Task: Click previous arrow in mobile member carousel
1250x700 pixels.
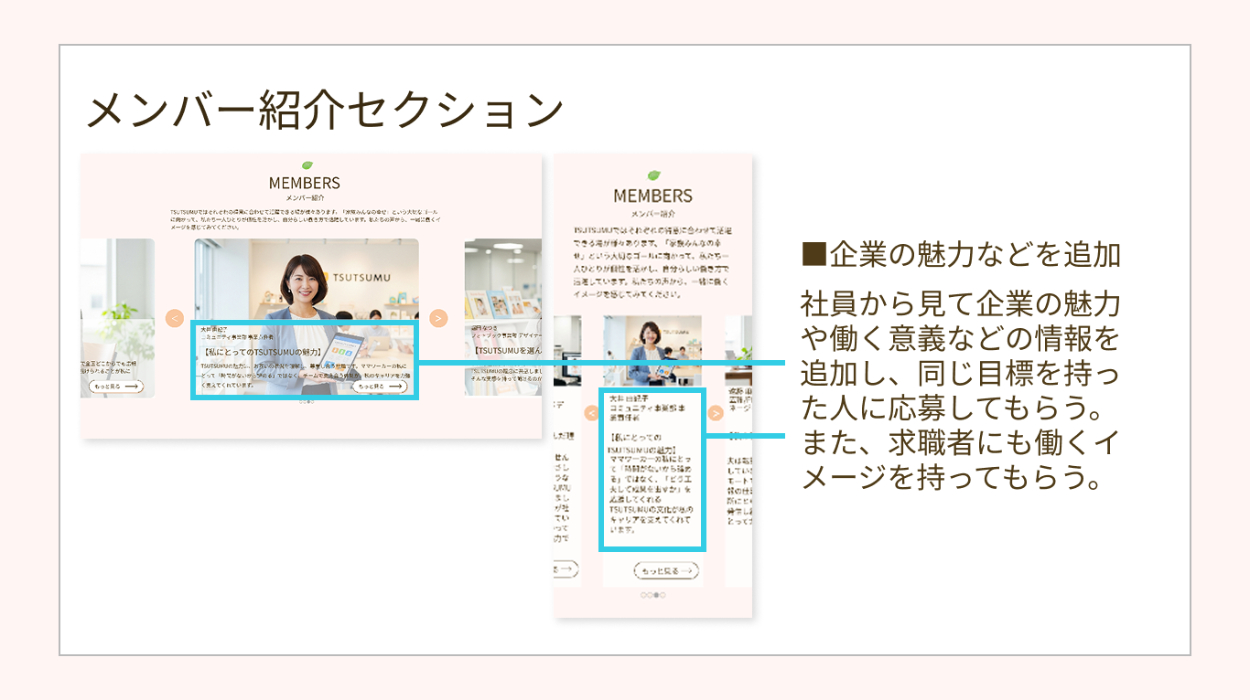Action: pos(592,413)
